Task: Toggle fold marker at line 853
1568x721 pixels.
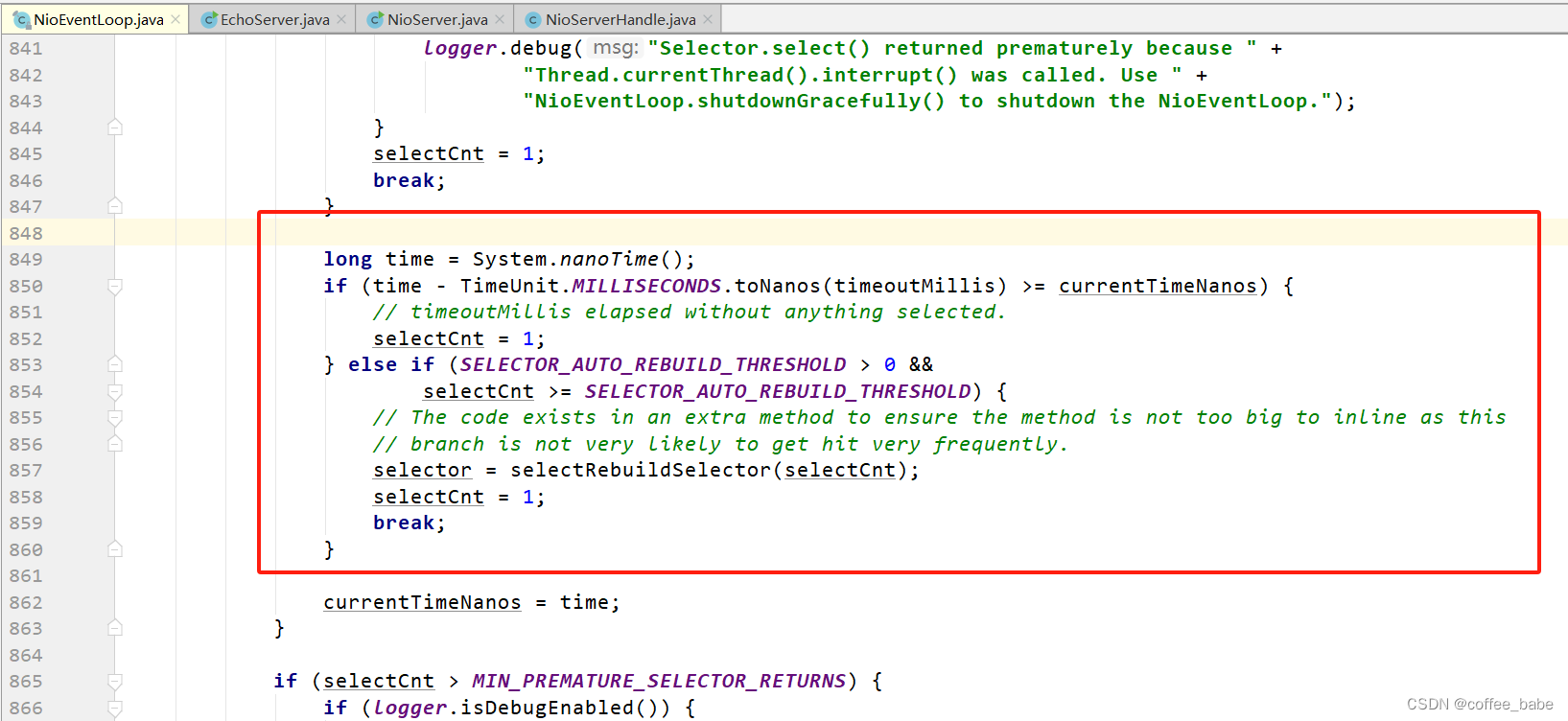Action: [115, 364]
